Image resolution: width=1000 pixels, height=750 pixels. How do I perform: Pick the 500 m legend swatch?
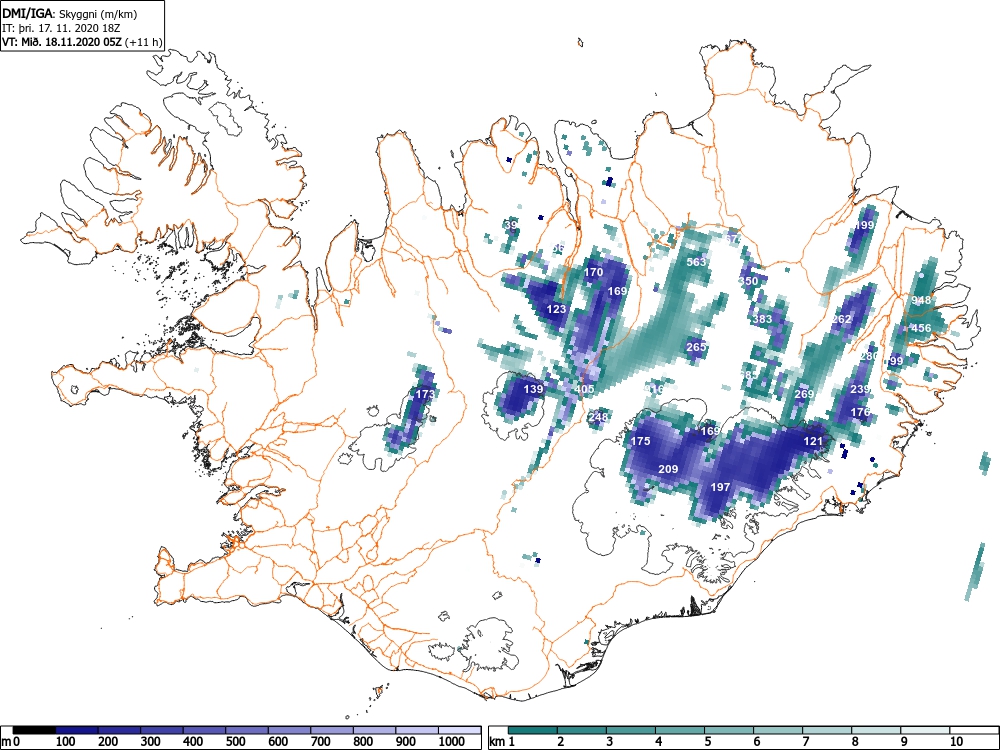tap(247, 730)
